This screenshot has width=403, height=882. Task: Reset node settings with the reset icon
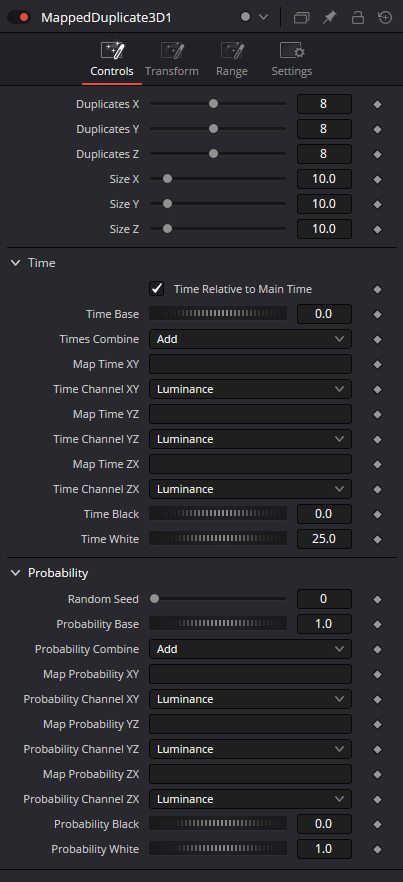(x=385, y=17)
